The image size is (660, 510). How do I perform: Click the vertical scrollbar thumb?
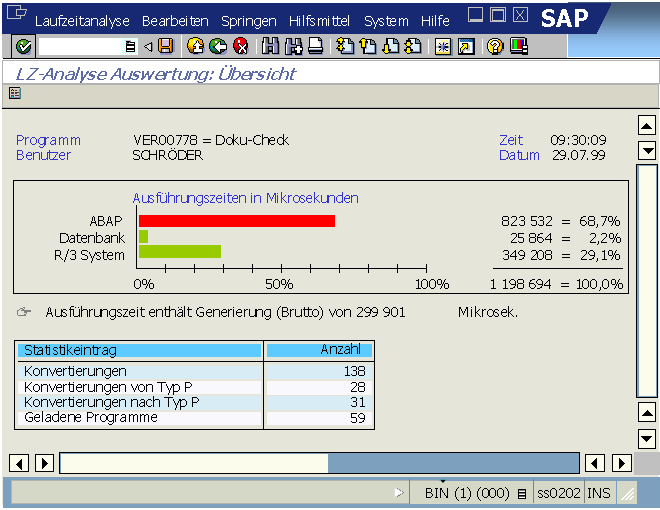tap(647, 281)
